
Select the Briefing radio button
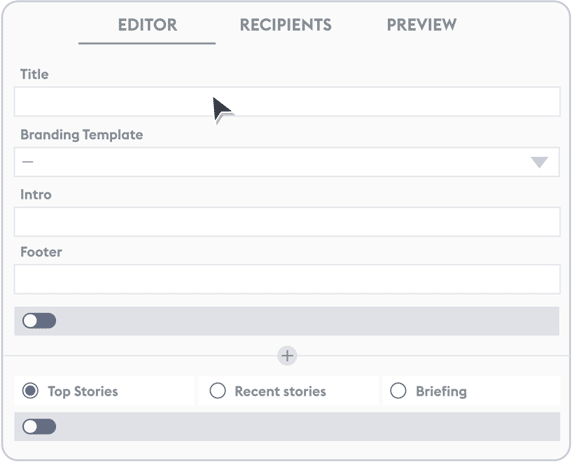(x=398, y=391)
